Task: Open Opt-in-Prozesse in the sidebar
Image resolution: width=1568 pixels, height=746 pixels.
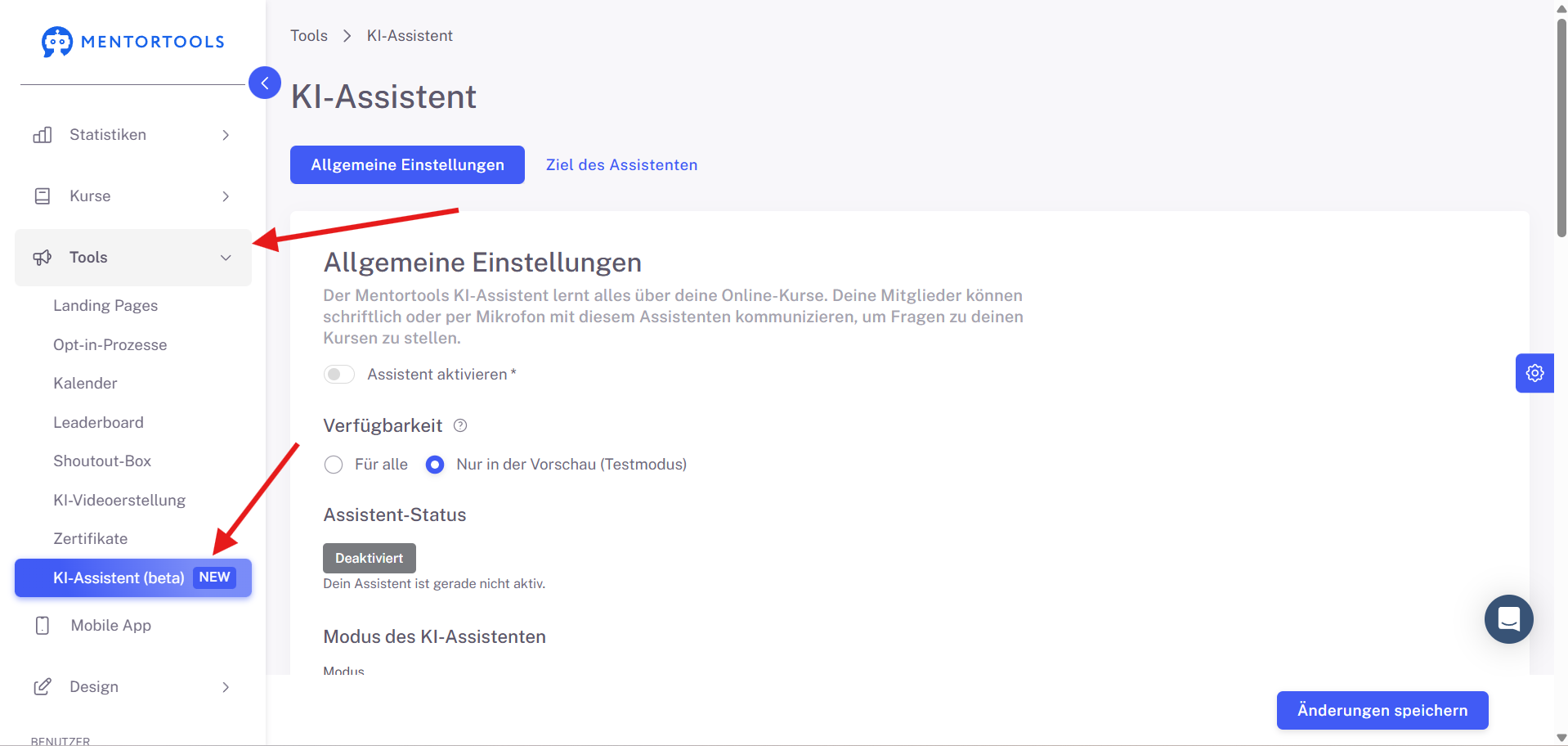Action: 110,345
